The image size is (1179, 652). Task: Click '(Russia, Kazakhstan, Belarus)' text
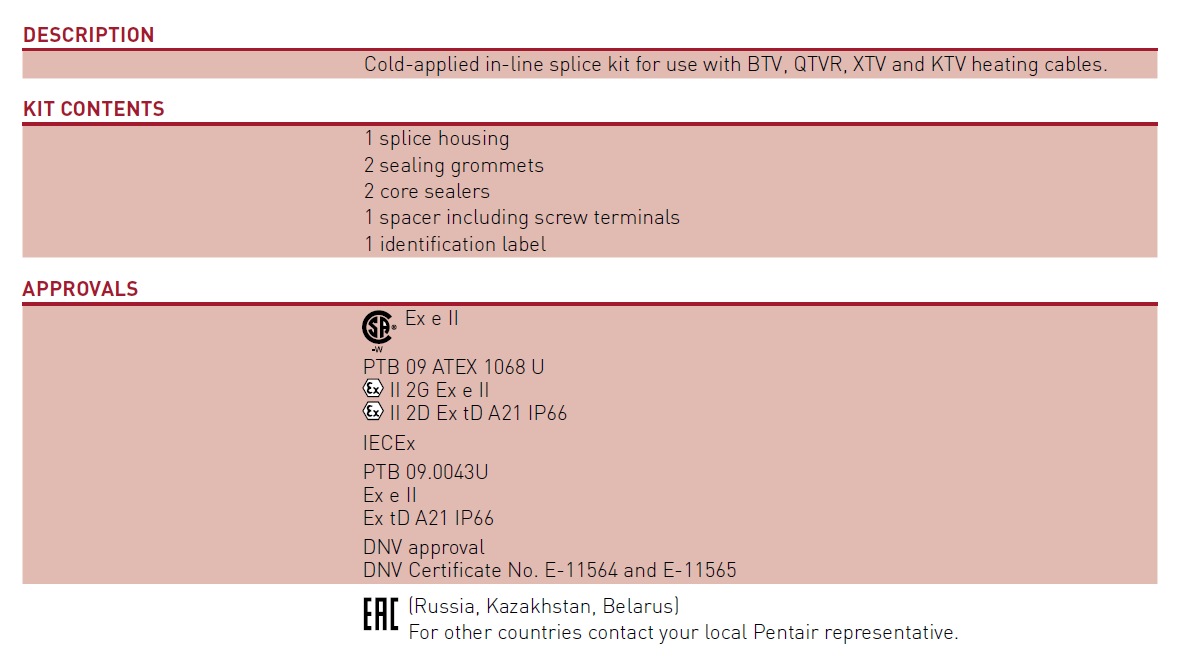coord(544,606)
